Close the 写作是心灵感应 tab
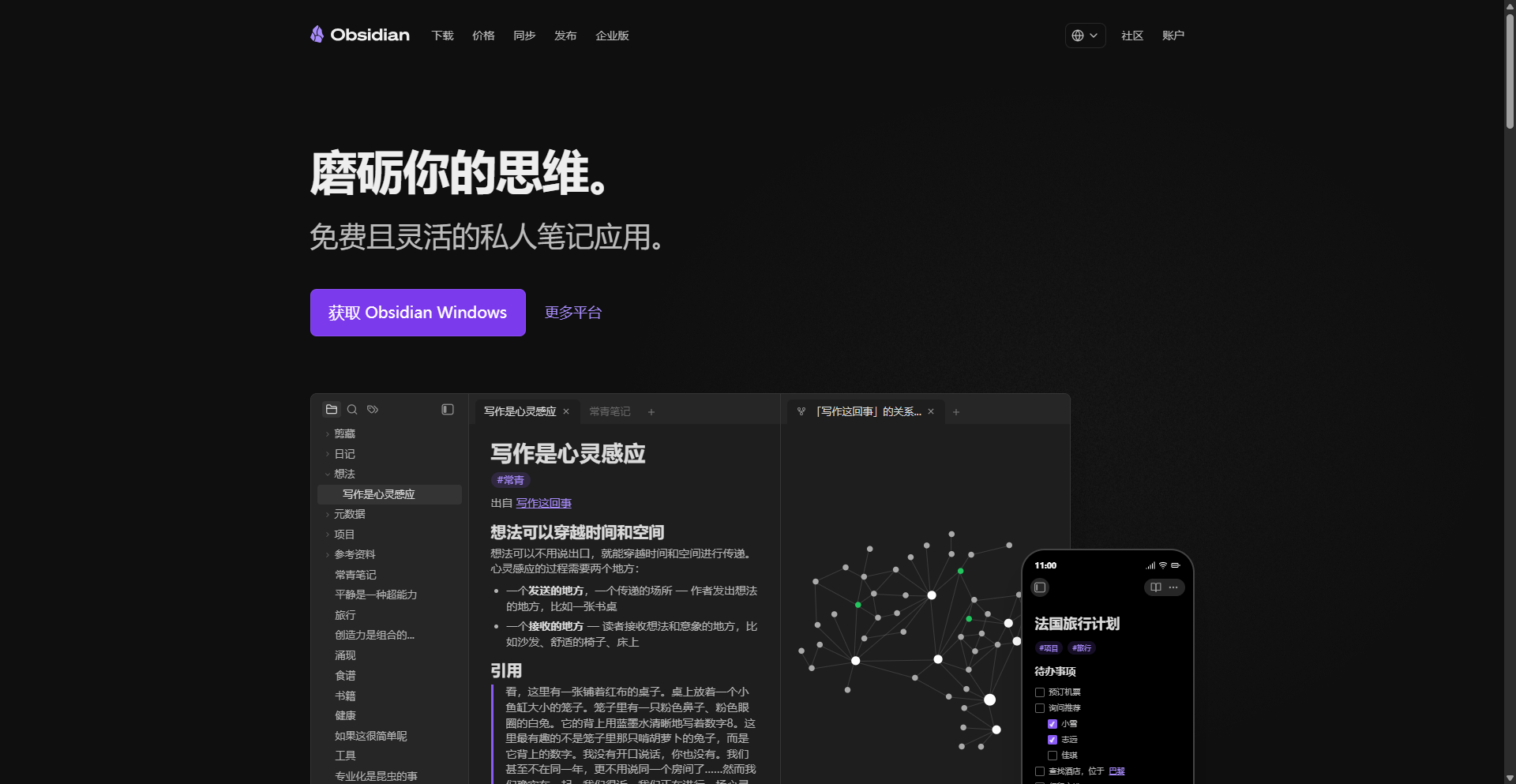The image size is (1516, 784). (566, 411)
